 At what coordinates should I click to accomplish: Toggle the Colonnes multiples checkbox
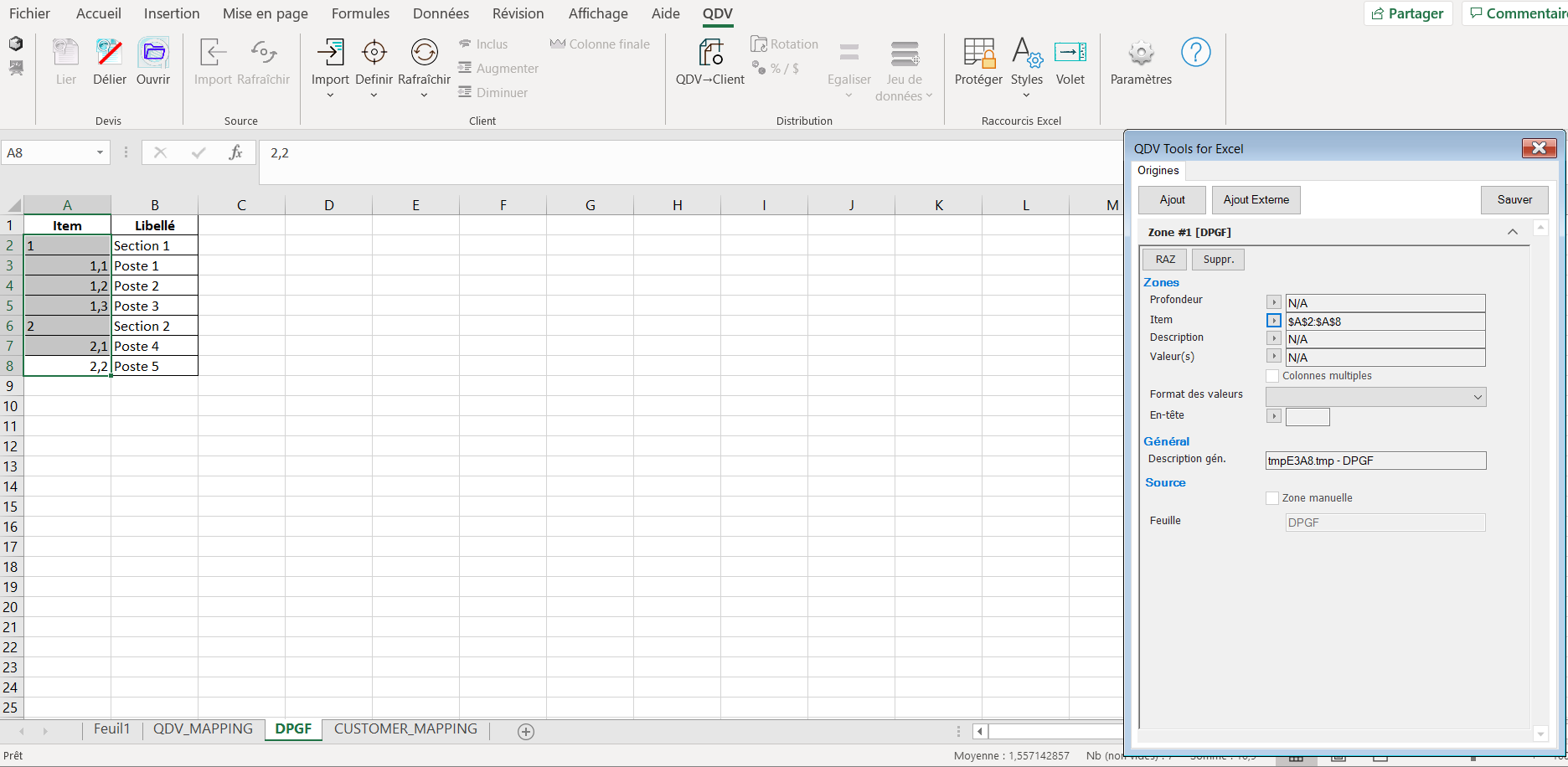point(1272,376)
